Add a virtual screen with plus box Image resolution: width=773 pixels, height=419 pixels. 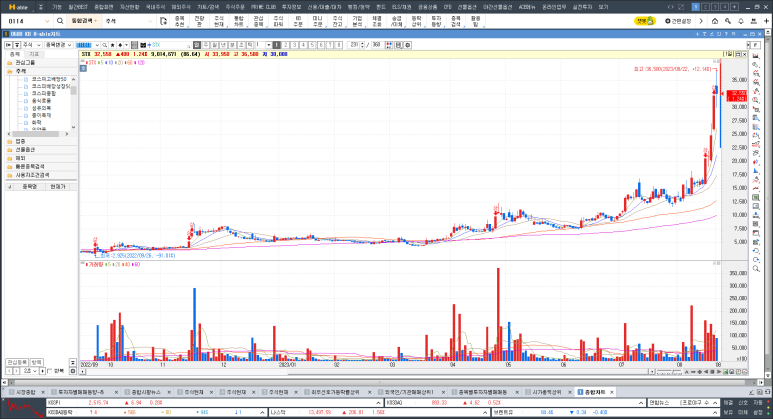coord(734,7)
